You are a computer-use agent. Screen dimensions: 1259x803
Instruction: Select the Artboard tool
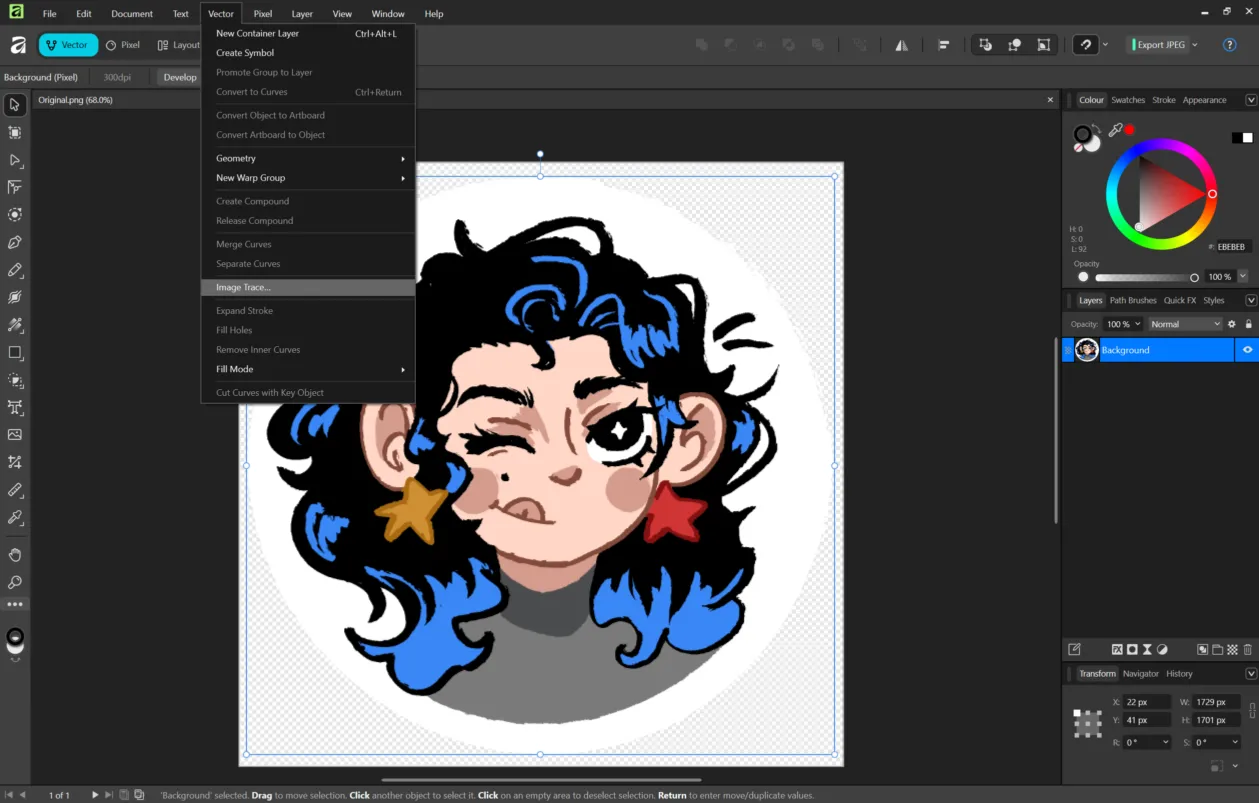click(x=14, y=132)
